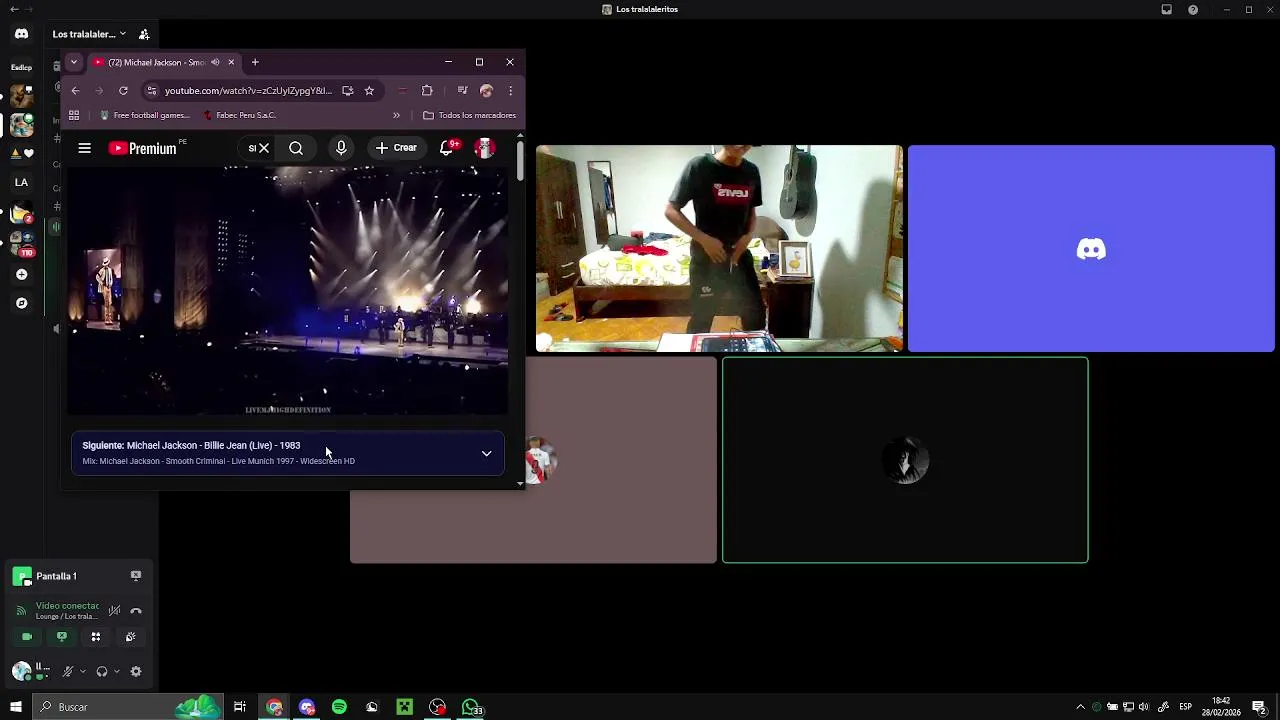Open YouTube account avatar menu
The image size is (1280, 720).
(484, 148)
